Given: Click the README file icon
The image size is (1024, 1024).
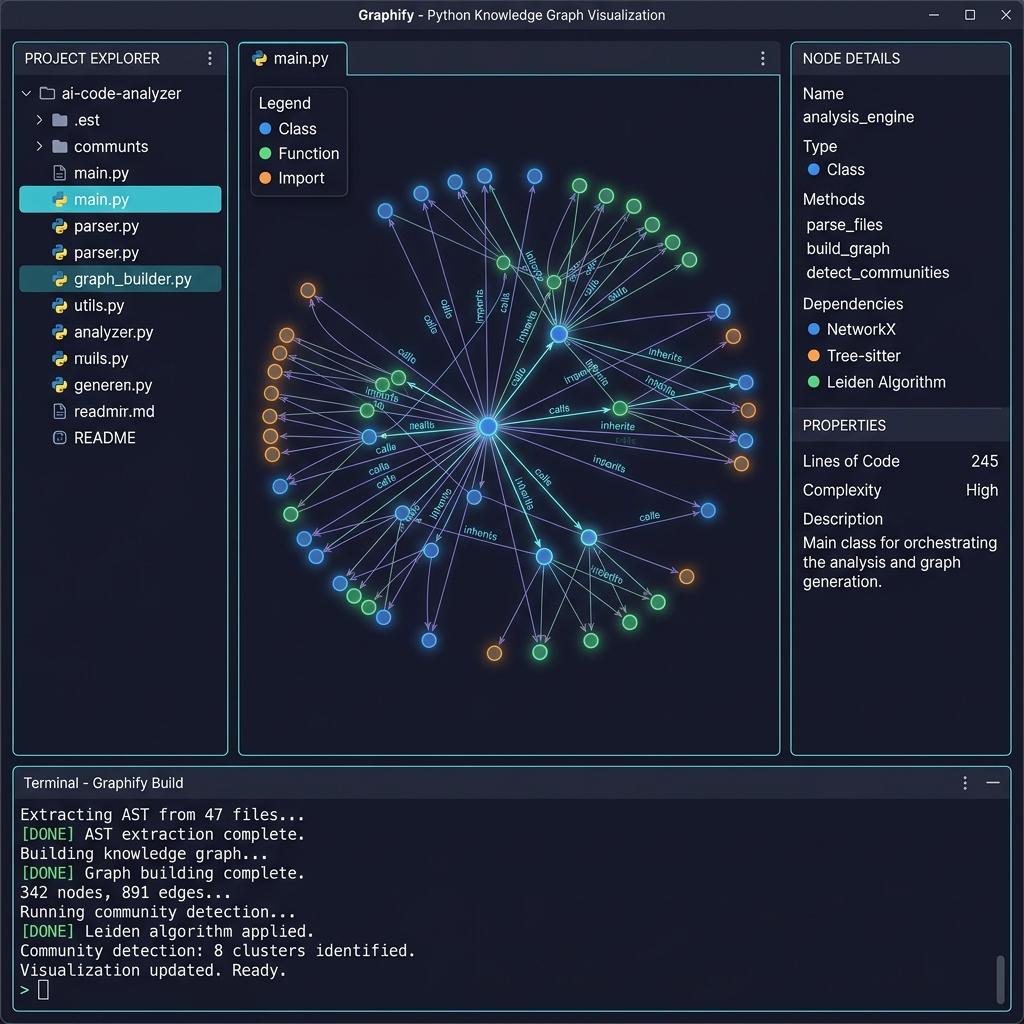Looking at the screenshot, I should tap(59, 438).
